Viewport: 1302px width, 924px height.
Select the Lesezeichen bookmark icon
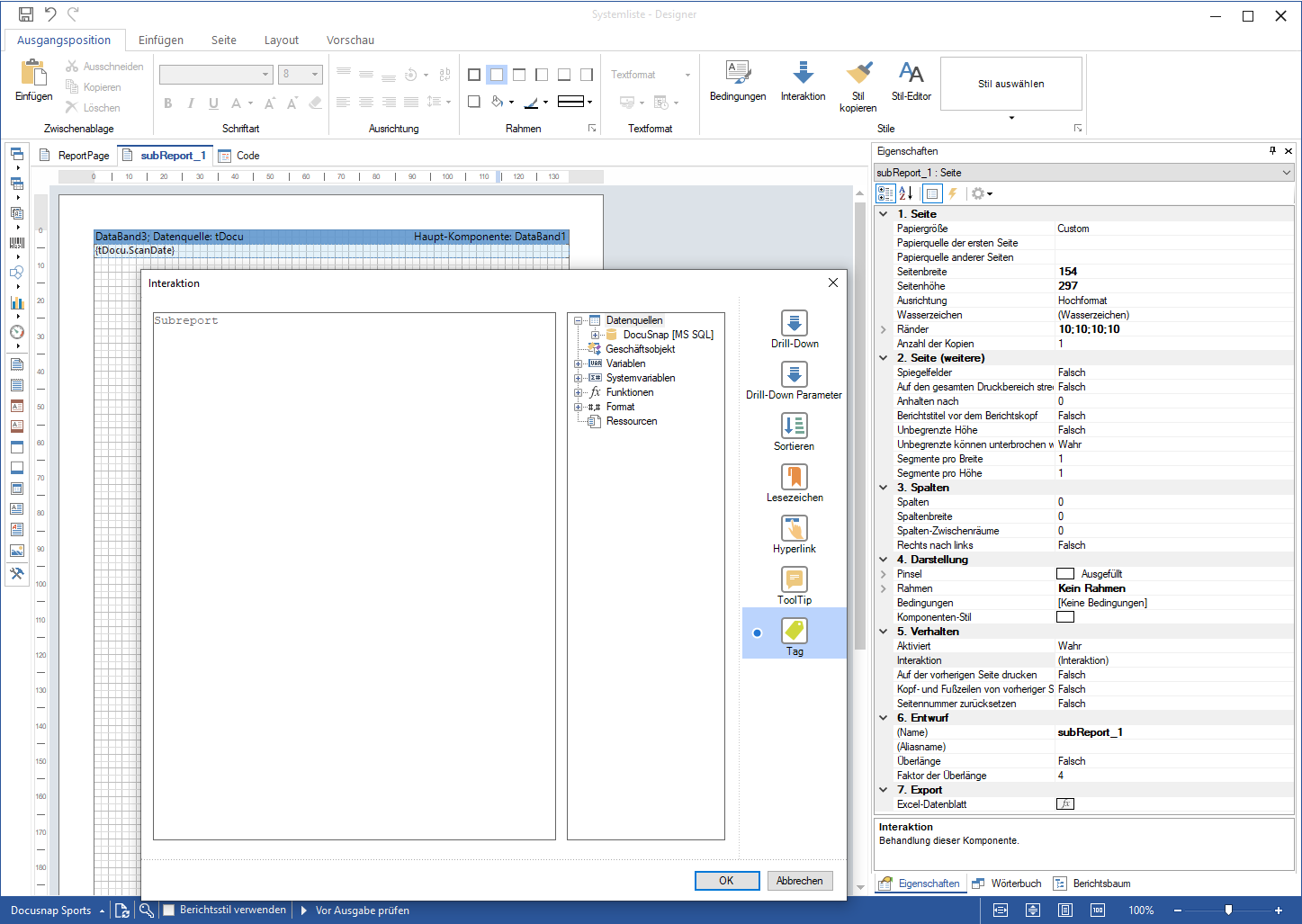pos(795,477)
